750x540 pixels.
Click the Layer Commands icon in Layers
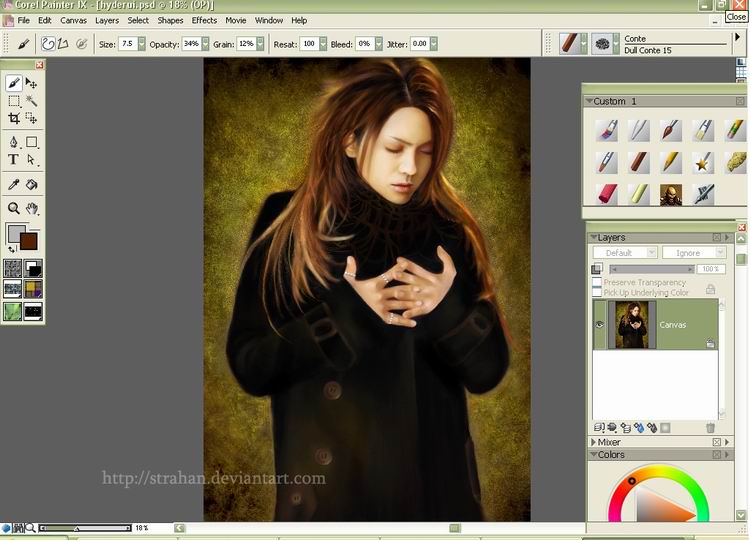point(598,427)
